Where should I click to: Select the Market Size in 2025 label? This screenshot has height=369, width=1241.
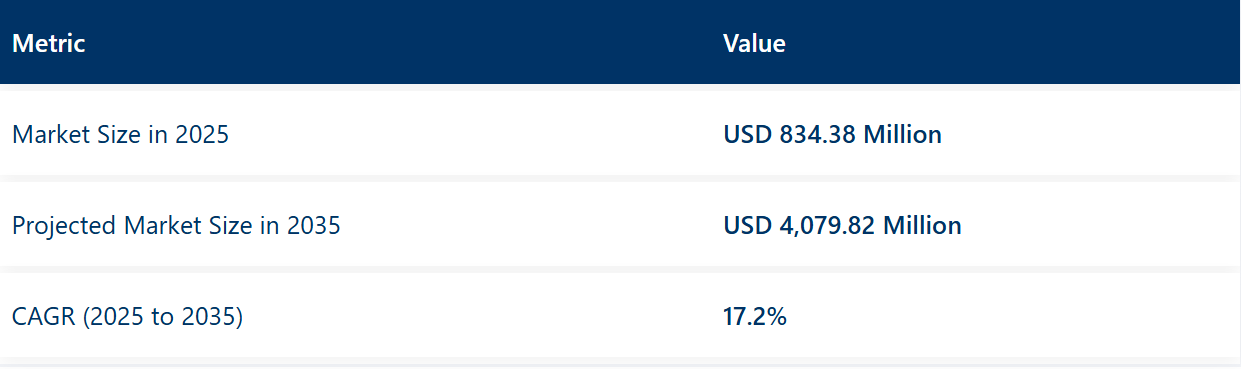click(x=120, y=134)
